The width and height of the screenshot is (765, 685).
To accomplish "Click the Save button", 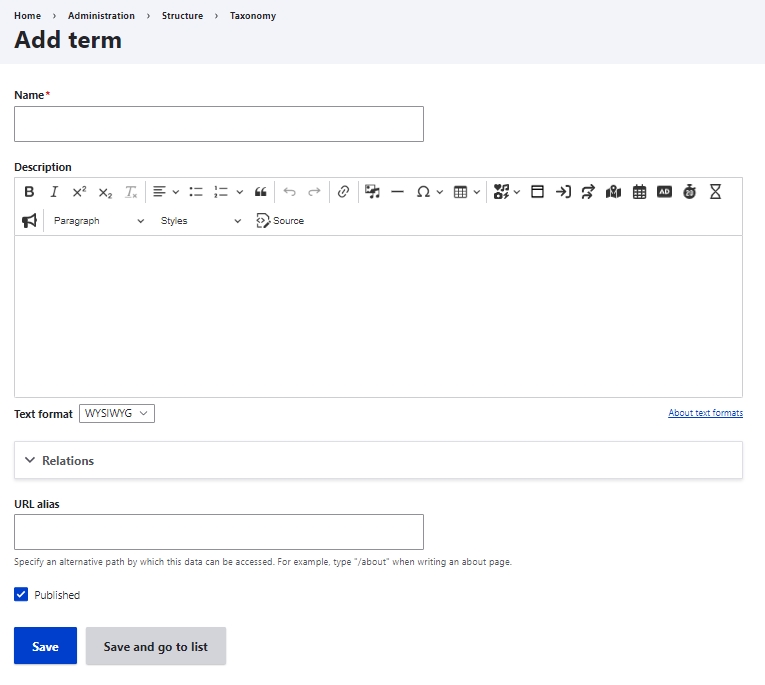I will (45, 646).
